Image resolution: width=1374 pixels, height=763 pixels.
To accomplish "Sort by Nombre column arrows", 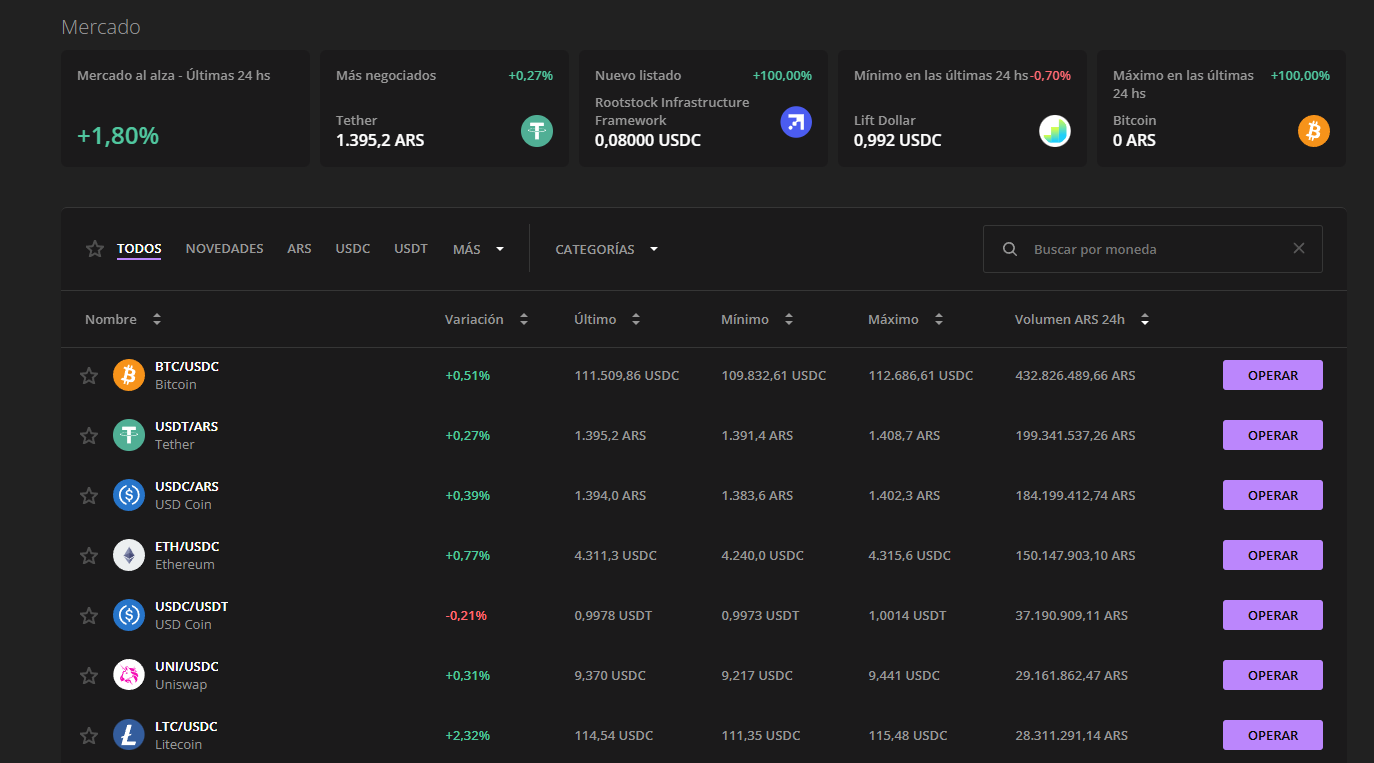I will tap(157, 319).
